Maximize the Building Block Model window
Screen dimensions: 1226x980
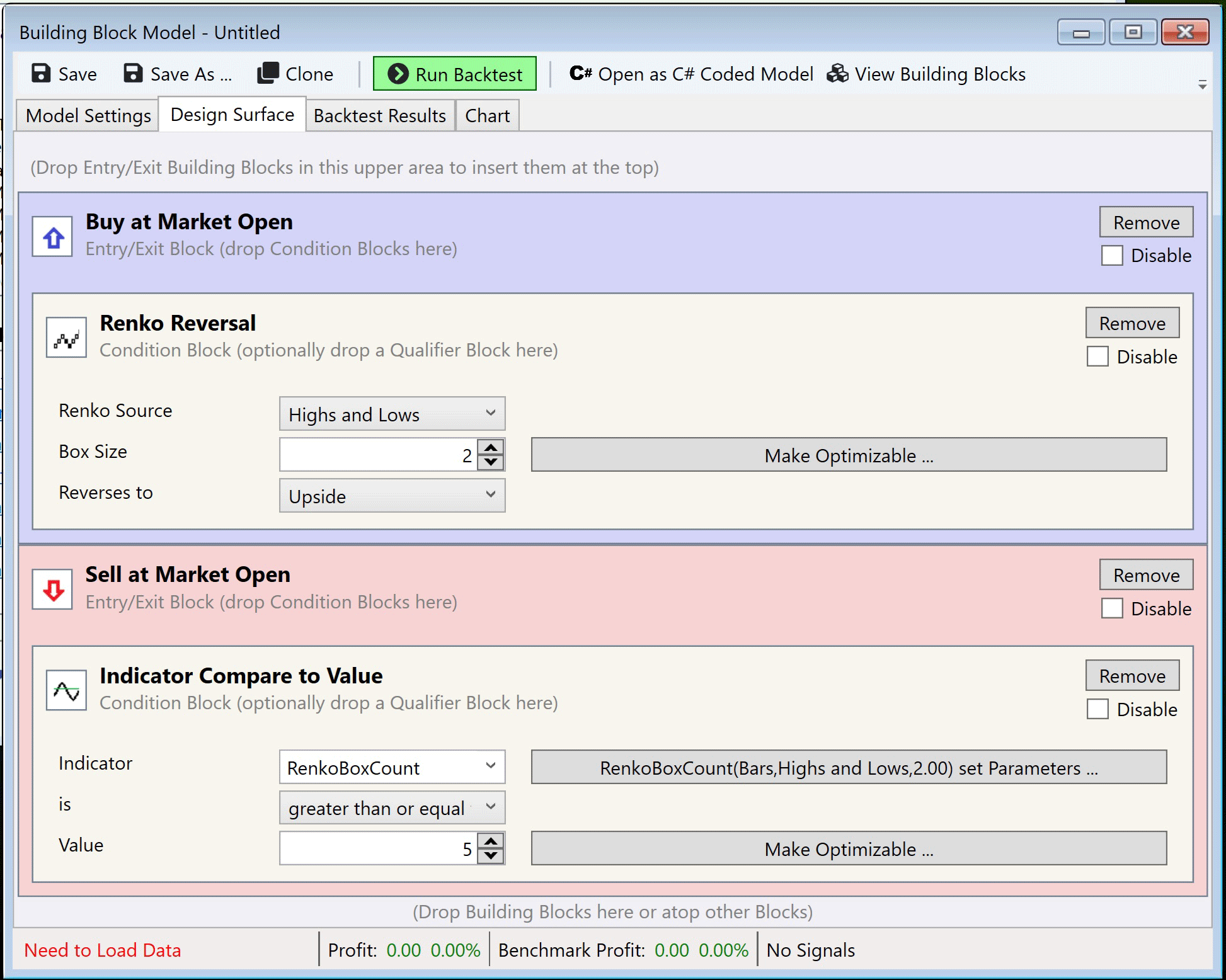1133,32
